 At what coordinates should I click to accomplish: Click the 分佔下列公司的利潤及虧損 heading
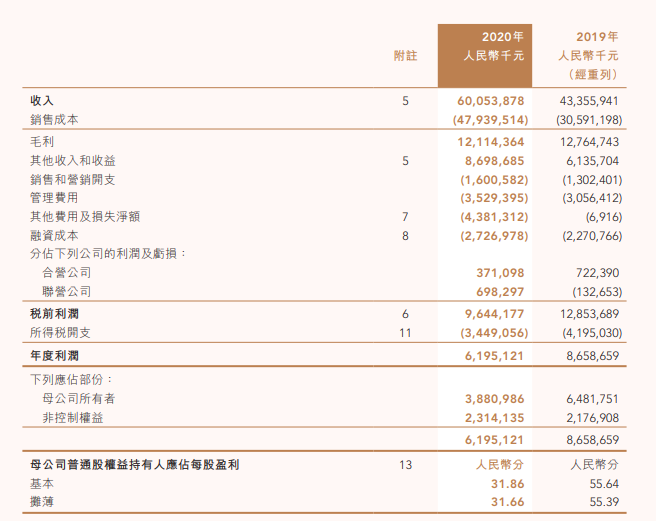pyautogui.click(x=108, y=254)
